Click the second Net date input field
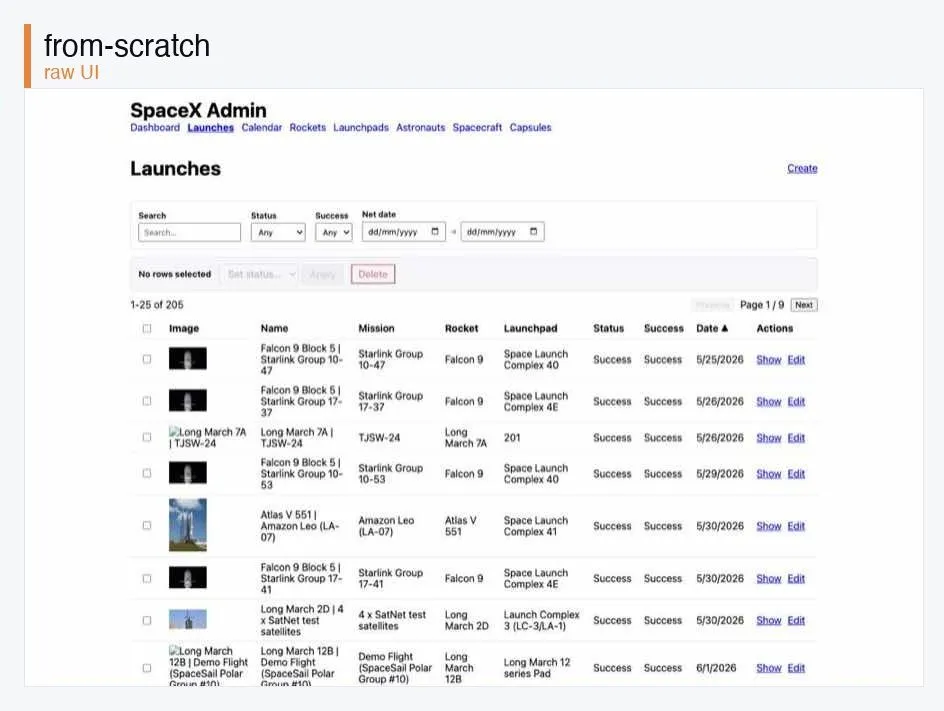944x711 pixels. pyautogui.click(x=503, y=232)
